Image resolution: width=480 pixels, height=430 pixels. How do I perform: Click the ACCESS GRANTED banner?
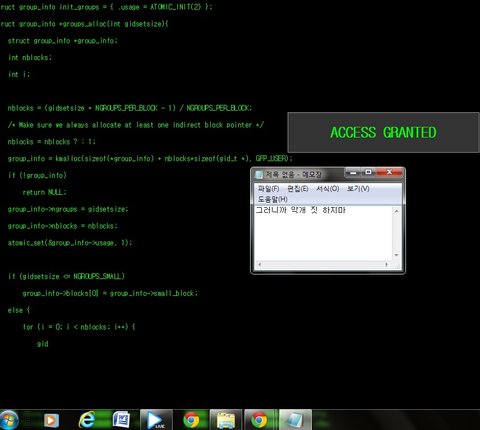tap(383, 133)
